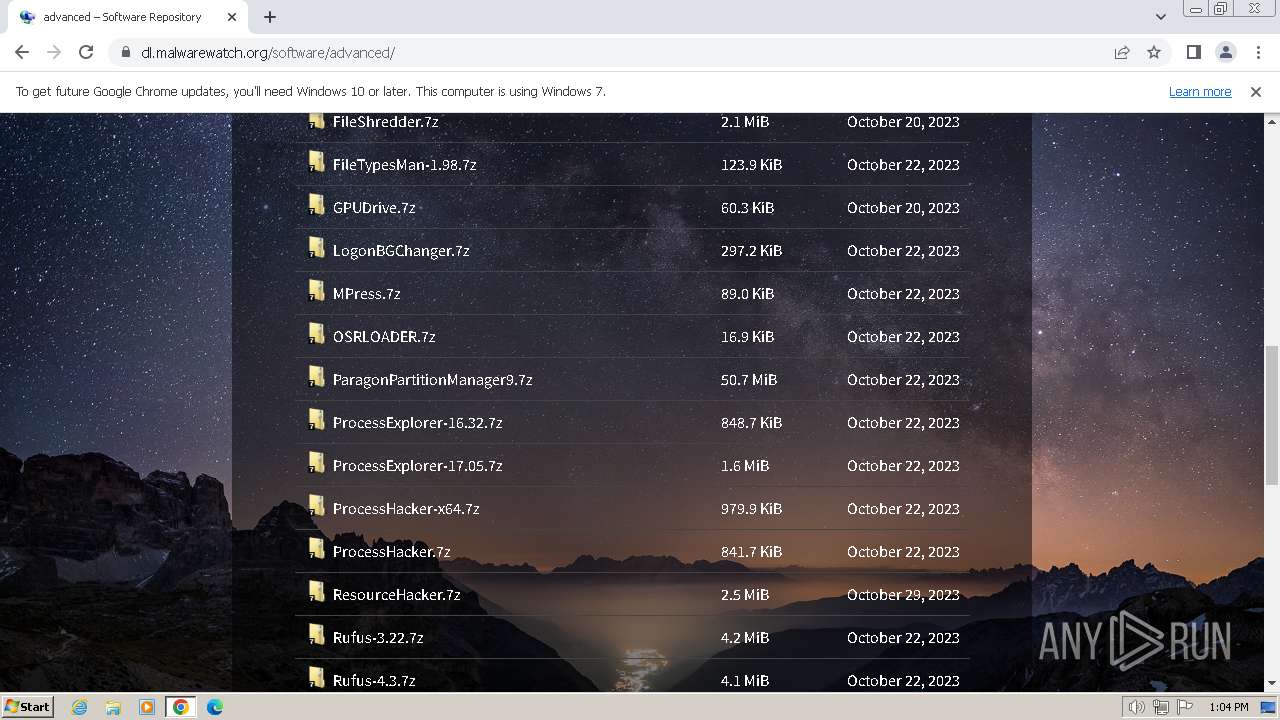Open the Chrome profile avatar
Image resolution: width=1280 pixels, height=720 pixels.
tap(1225, 52)
